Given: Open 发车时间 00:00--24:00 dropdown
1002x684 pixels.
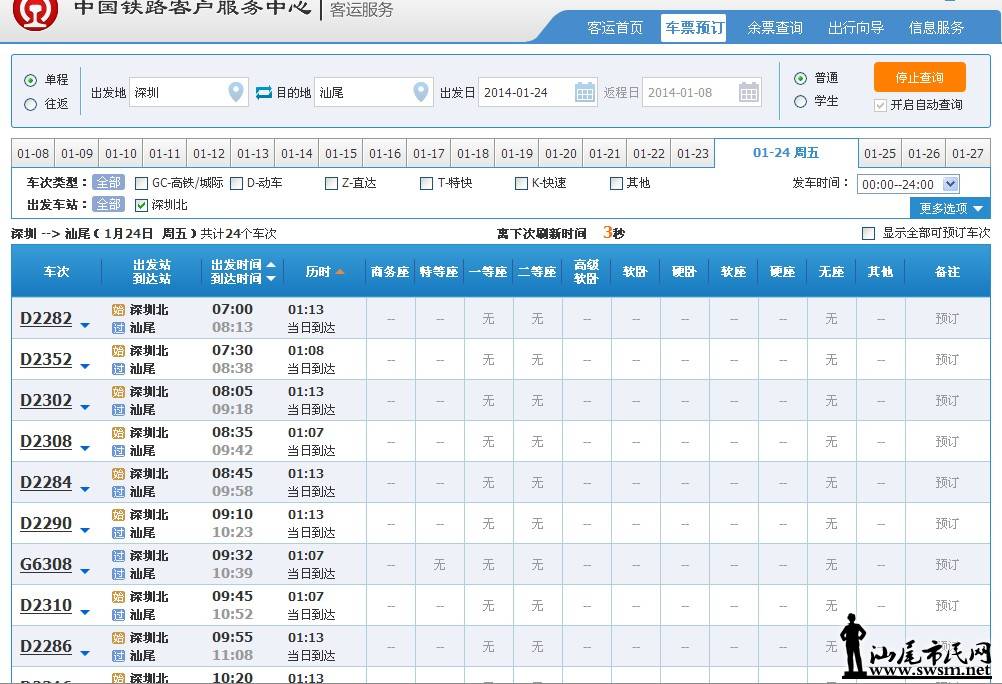Looking at the screenshot, I should tap(908, 184).
